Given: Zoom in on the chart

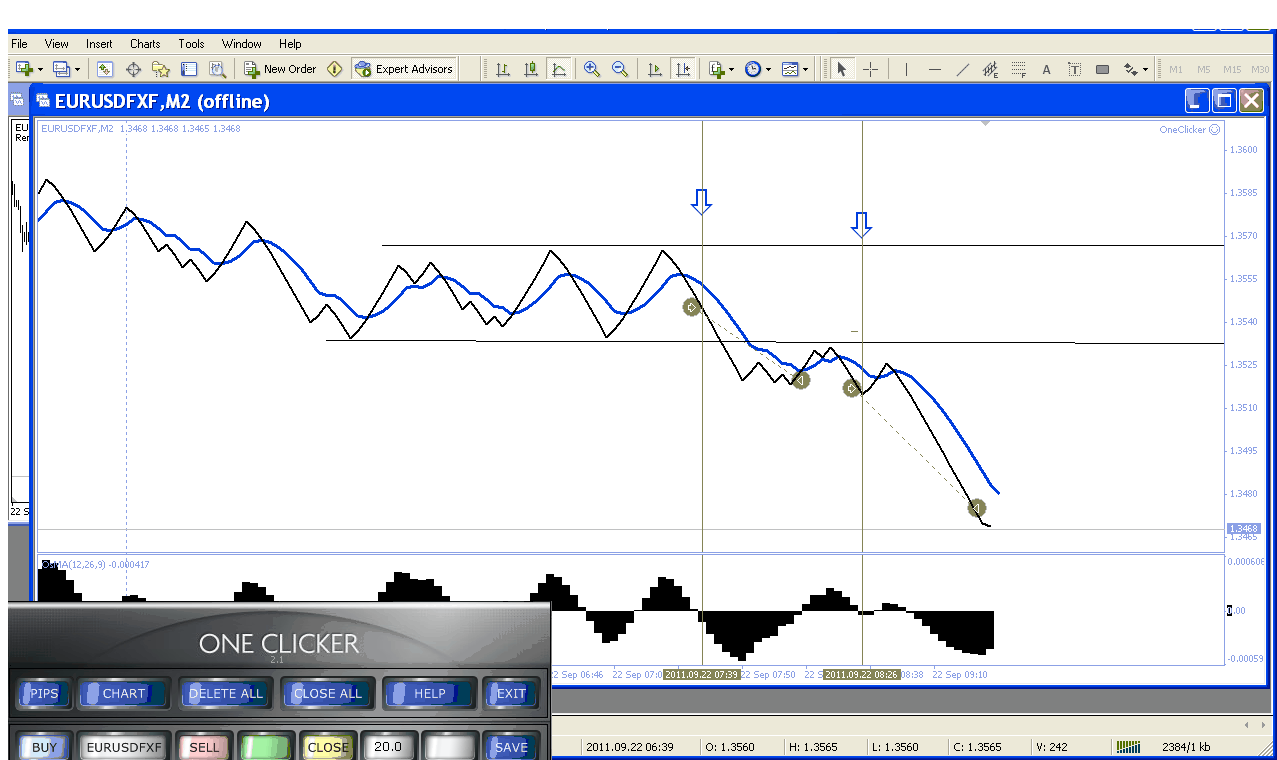Looking at the screenshot, I should coord(592,69).
